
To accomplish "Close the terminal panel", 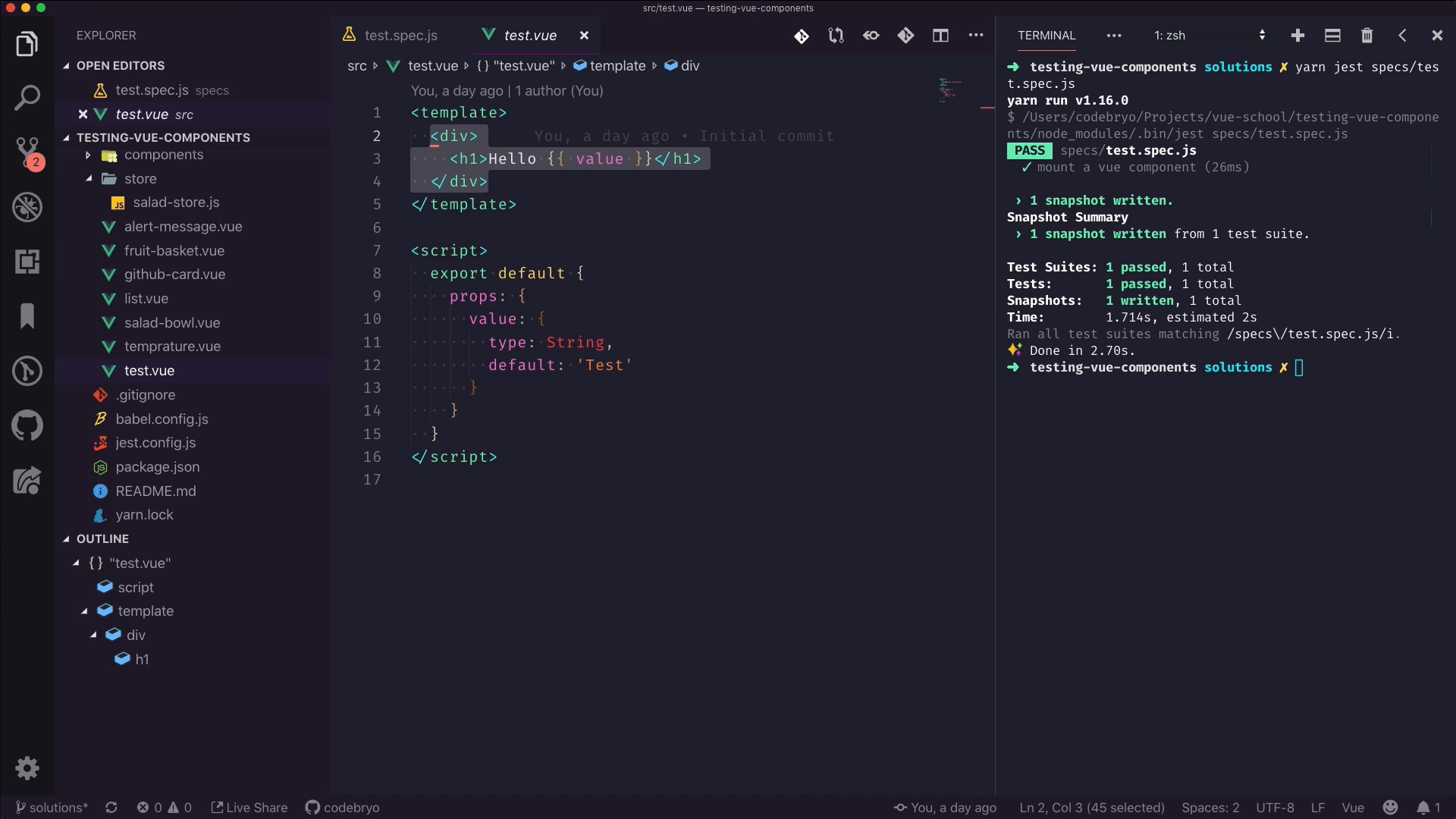I will [1437, 36].
